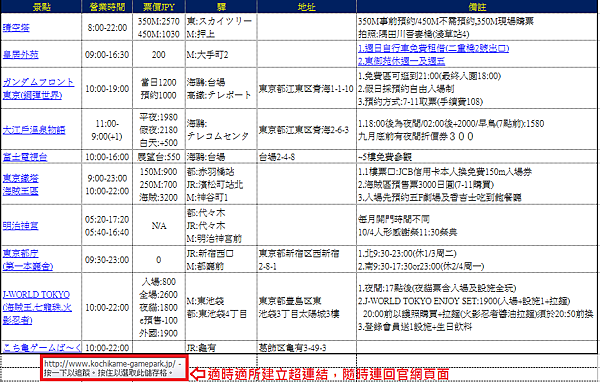Select the J-WORLD TOKYO ENJOY SET remarks cell
The height and width of the screenshot is (382, 600).
pyautogui.click(x=477, y=307)
